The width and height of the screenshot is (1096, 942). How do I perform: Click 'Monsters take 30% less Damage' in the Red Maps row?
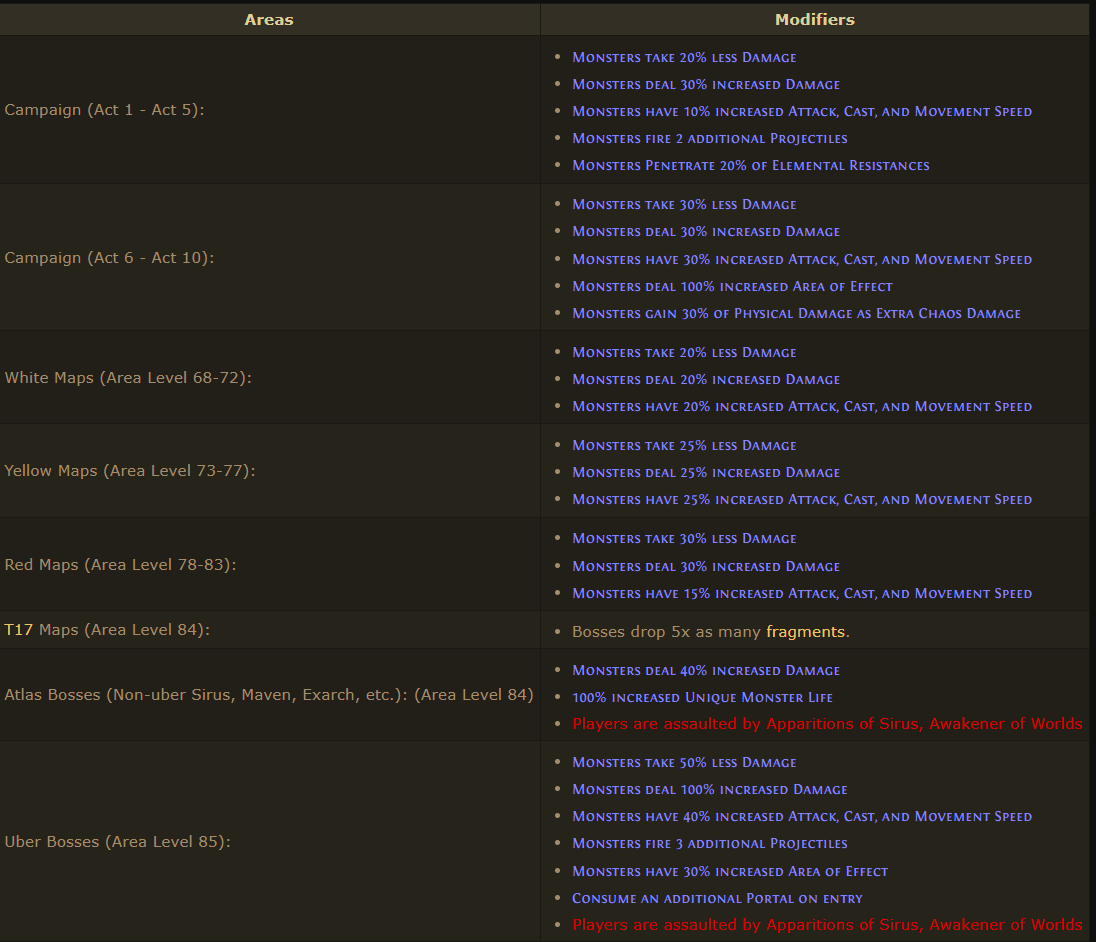click(684, 539)
